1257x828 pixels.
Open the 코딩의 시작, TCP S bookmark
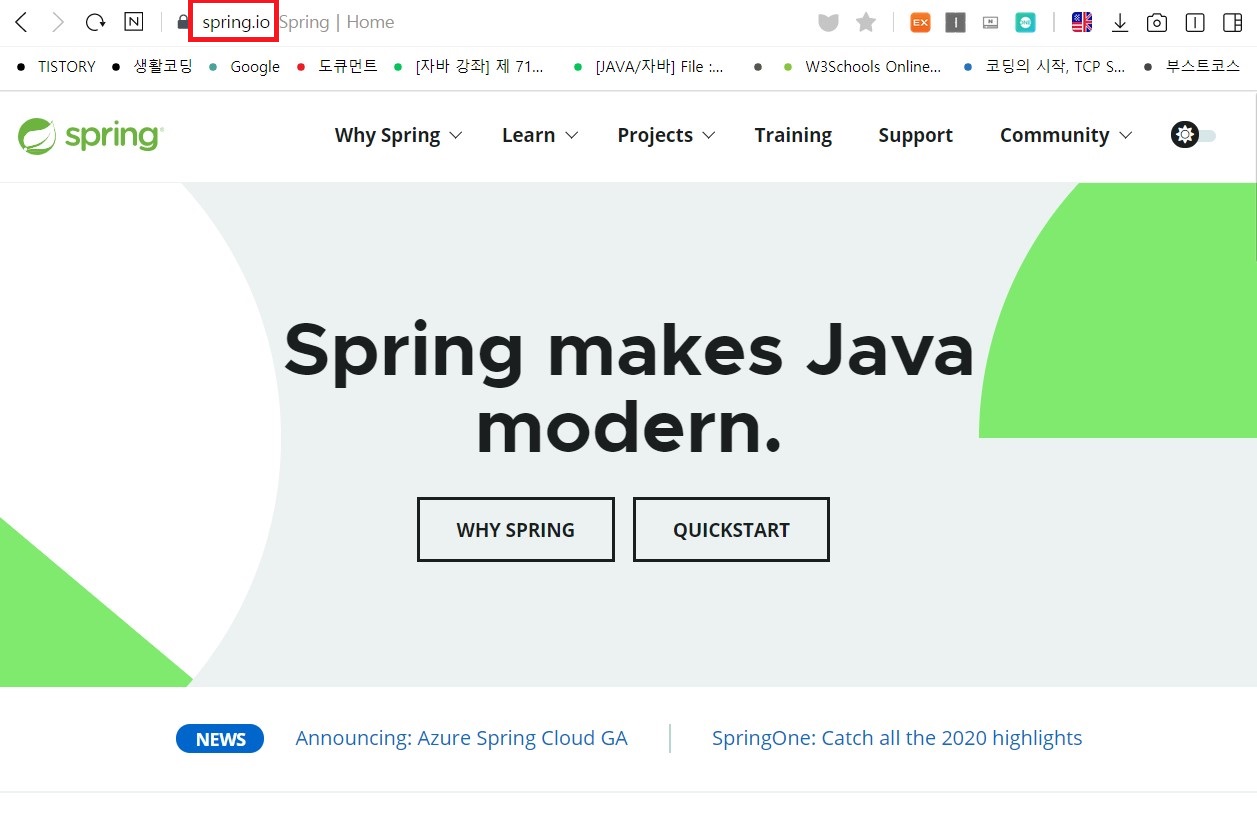[1044, 67]
